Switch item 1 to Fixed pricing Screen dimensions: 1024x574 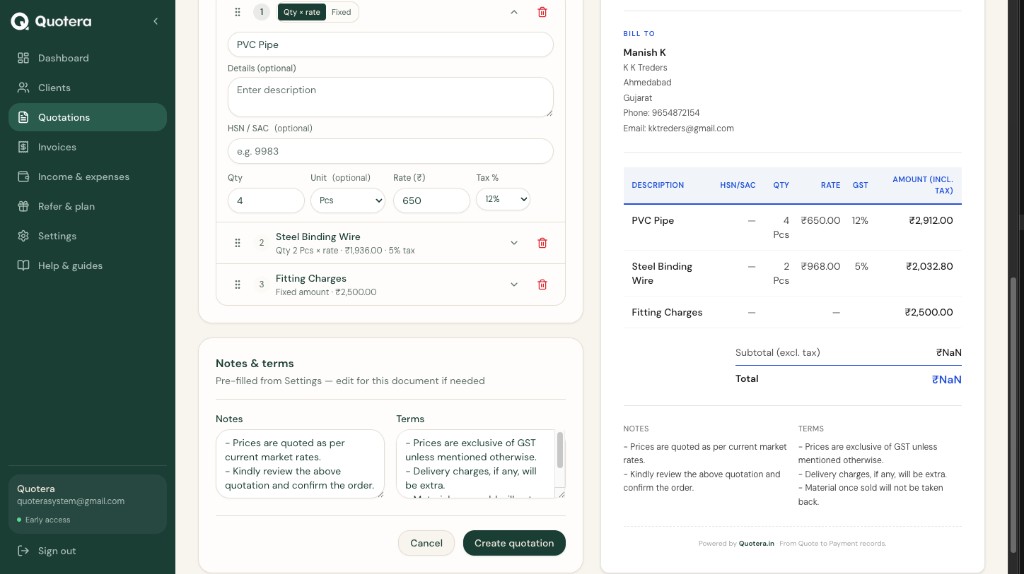tap(341, 12)
